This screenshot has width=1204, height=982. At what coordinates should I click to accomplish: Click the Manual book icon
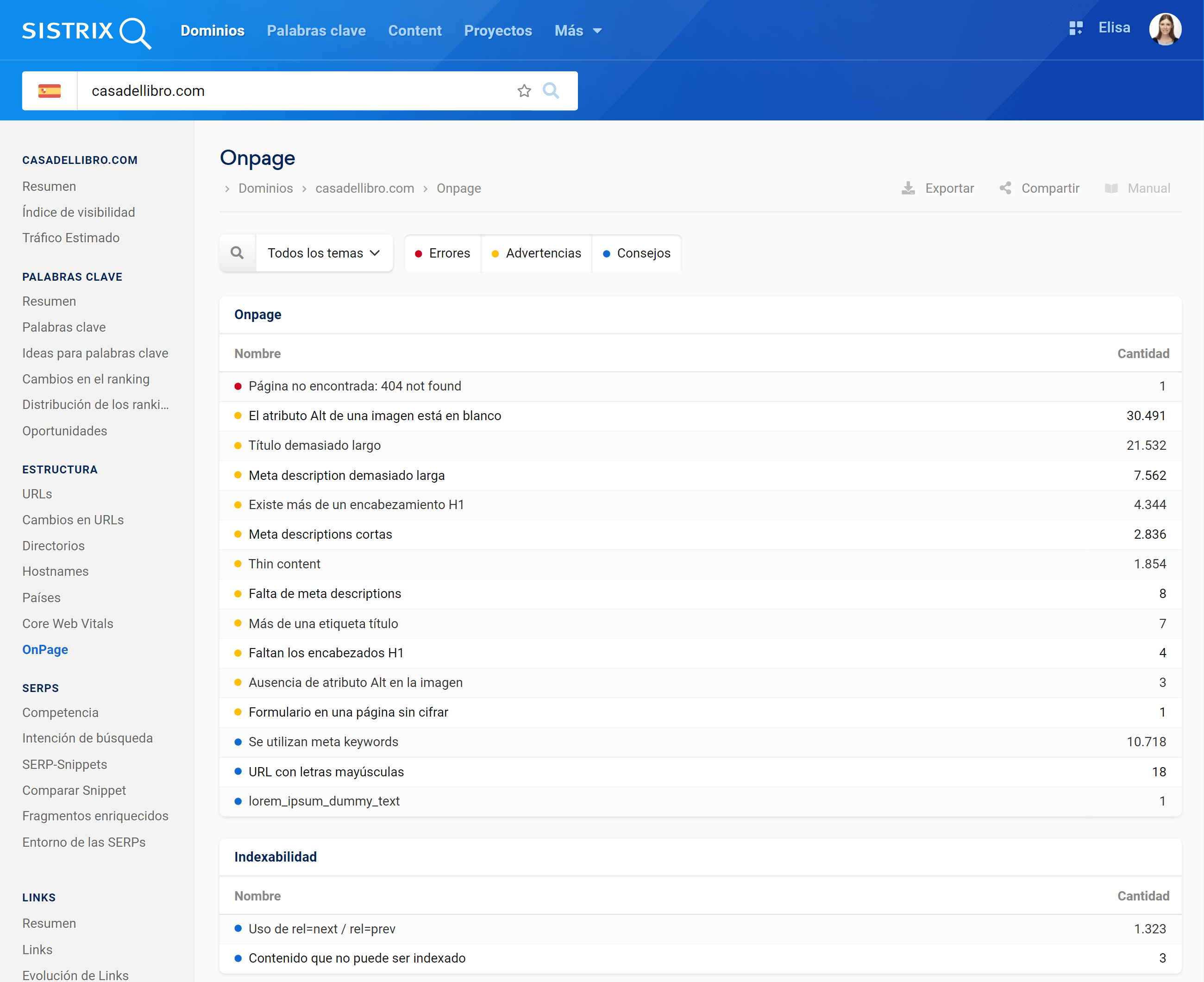coord(1111,189)
